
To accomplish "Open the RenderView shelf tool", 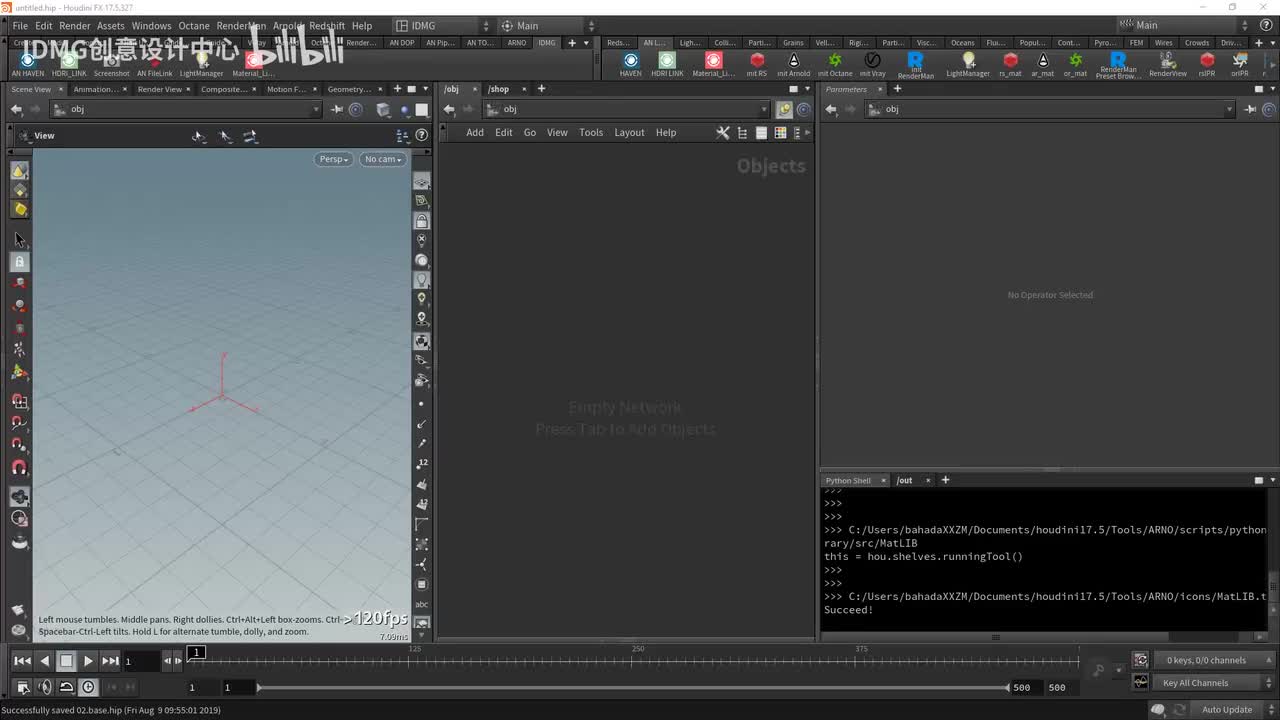I will tap(1167, 64).
